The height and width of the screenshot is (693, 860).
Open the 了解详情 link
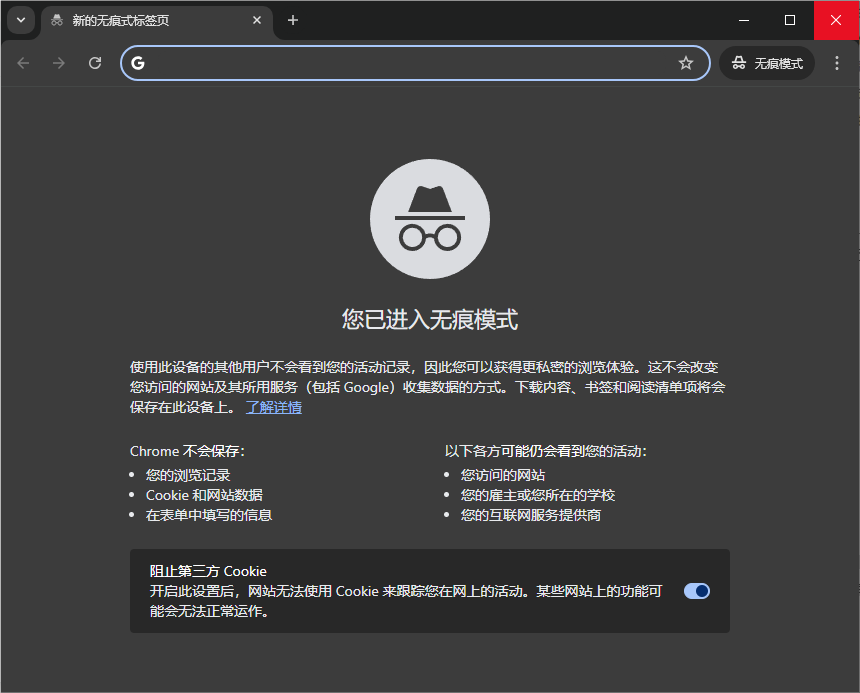pyautogui.click(x=273, y=407)
